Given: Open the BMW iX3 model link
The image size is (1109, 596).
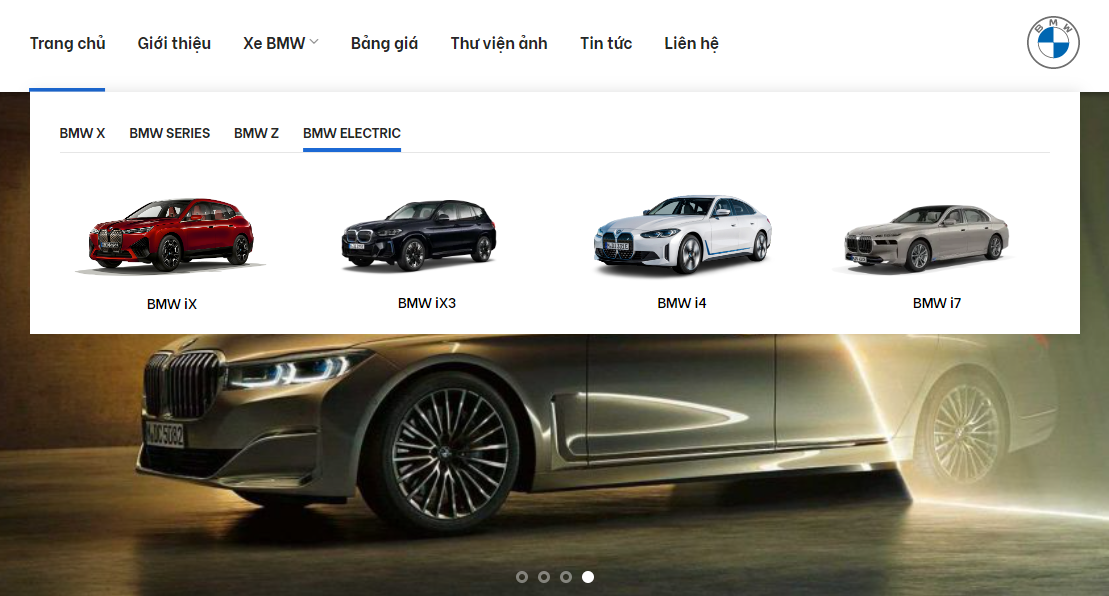Looking at the screenshot, I should tap(427, 303).
